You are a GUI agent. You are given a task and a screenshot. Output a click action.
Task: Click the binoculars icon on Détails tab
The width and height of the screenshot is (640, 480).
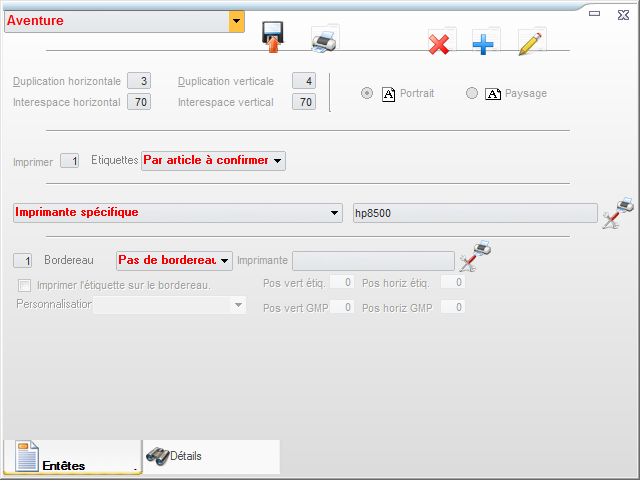pos(157,455)
